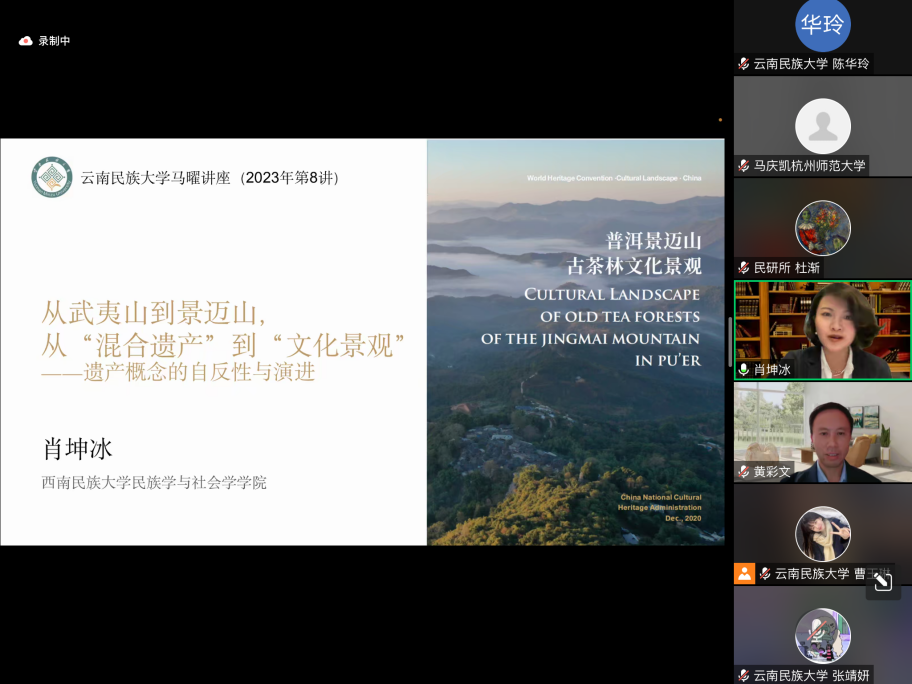This screenshot has height=684, width=912.
Task: Click the line "IN PU'ER"
Action: pos(668,361)
